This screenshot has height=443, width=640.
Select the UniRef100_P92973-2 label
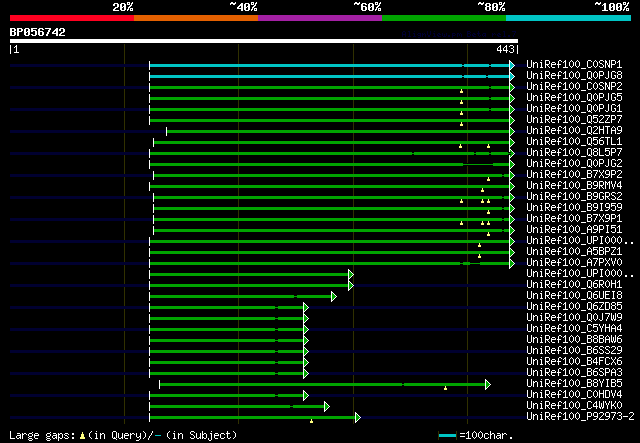[580, 417]
